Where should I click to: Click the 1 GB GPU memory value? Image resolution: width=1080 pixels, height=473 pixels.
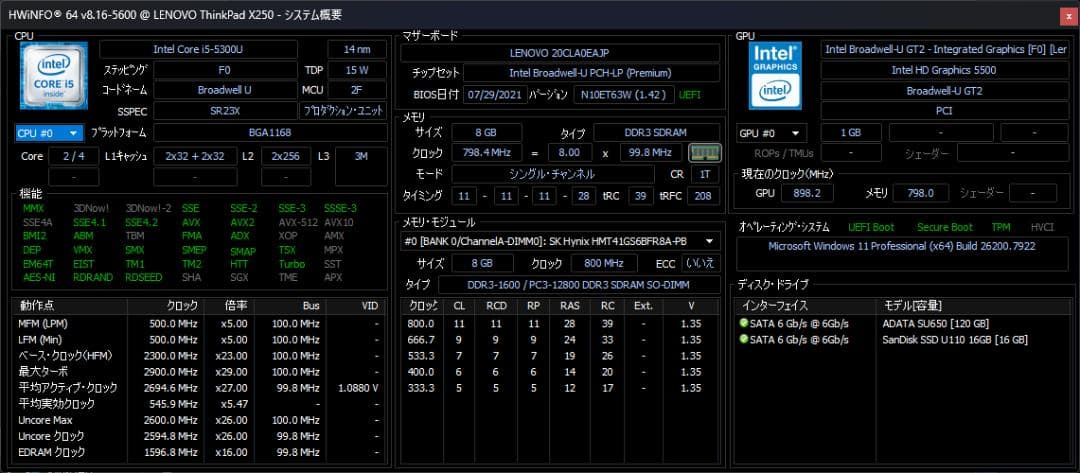point(851,133)
